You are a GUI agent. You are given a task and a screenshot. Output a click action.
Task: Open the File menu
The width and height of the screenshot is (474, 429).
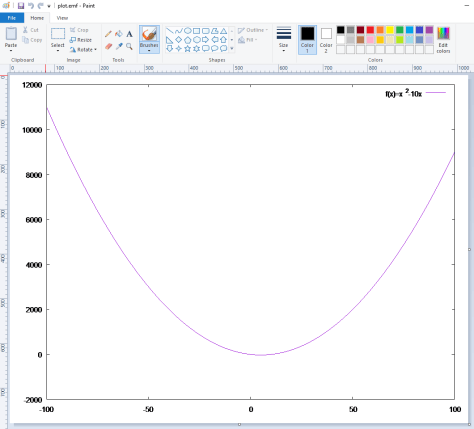(x=12, y=18)
